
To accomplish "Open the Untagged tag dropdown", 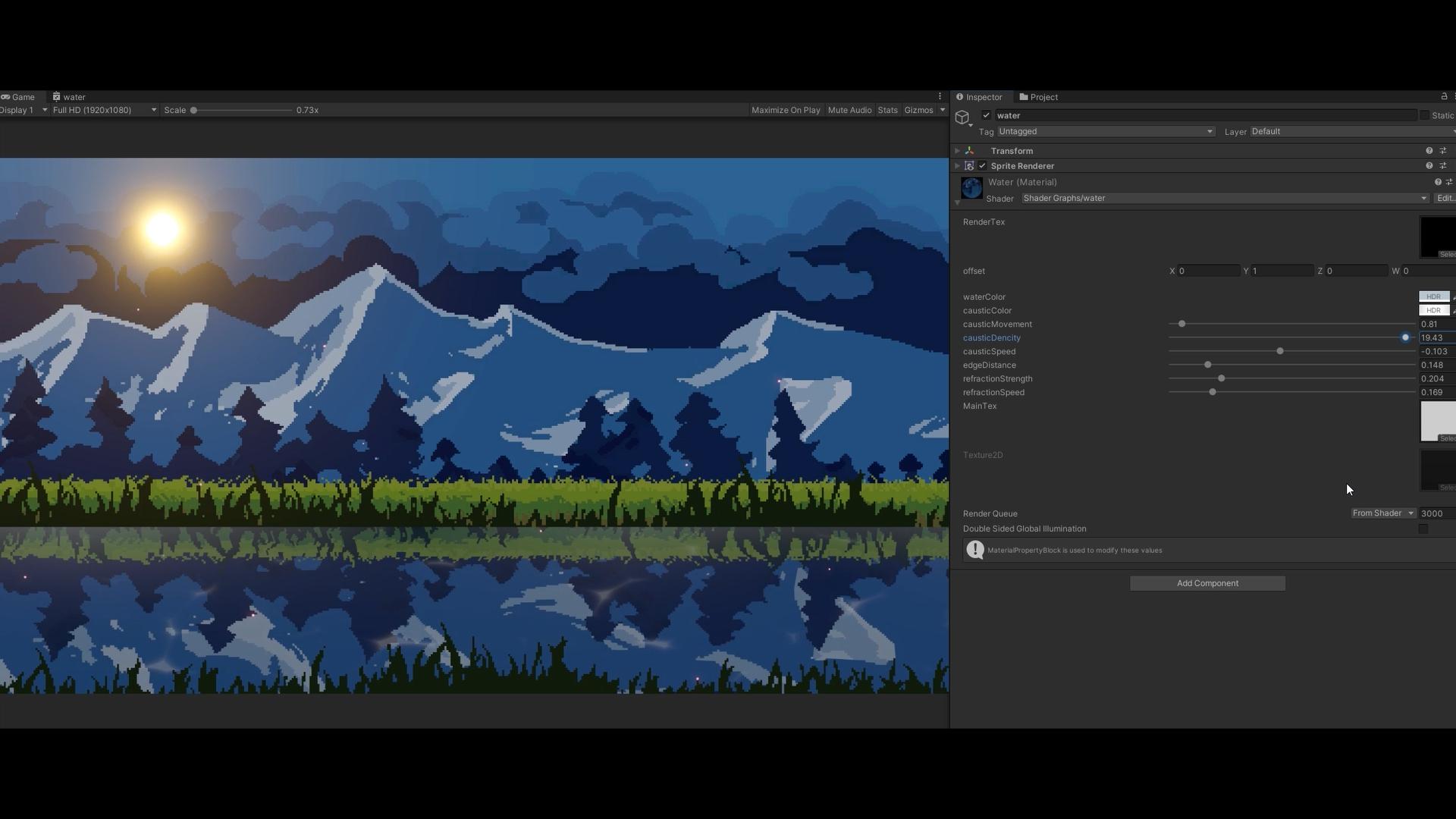I will (1105, 131).
